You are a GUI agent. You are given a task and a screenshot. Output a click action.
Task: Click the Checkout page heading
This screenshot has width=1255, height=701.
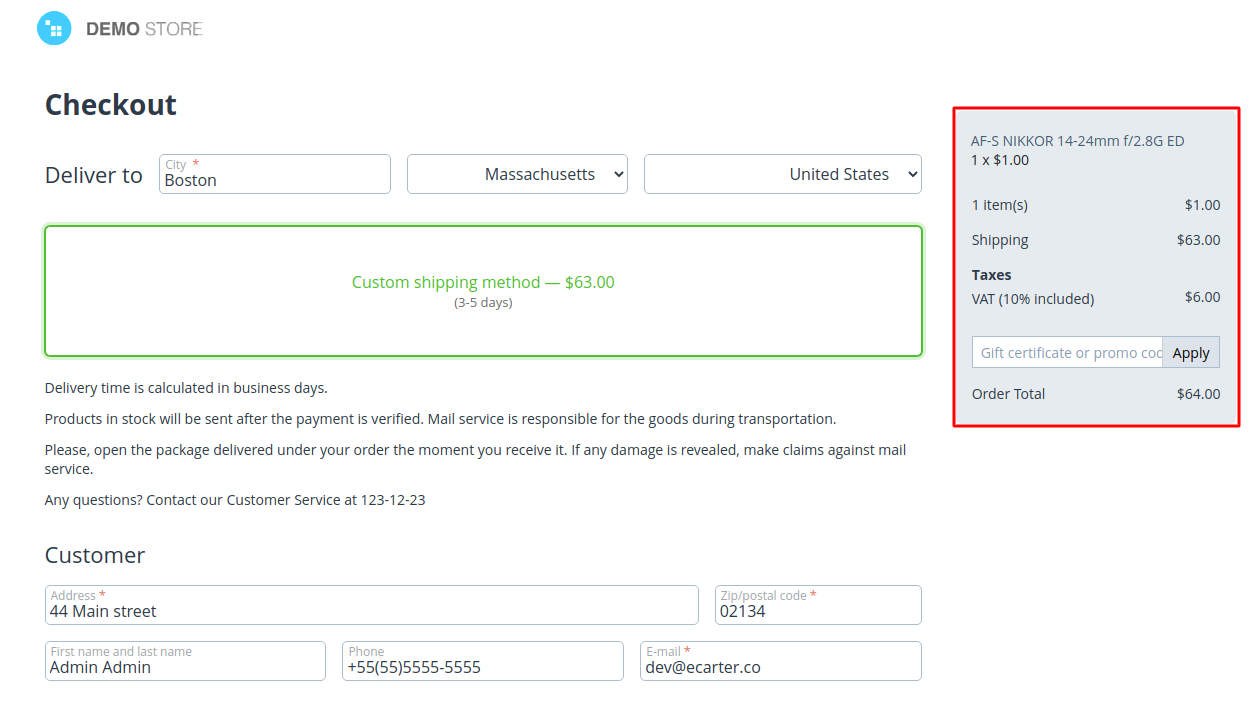pyautogui.click(x=111, y=105)
